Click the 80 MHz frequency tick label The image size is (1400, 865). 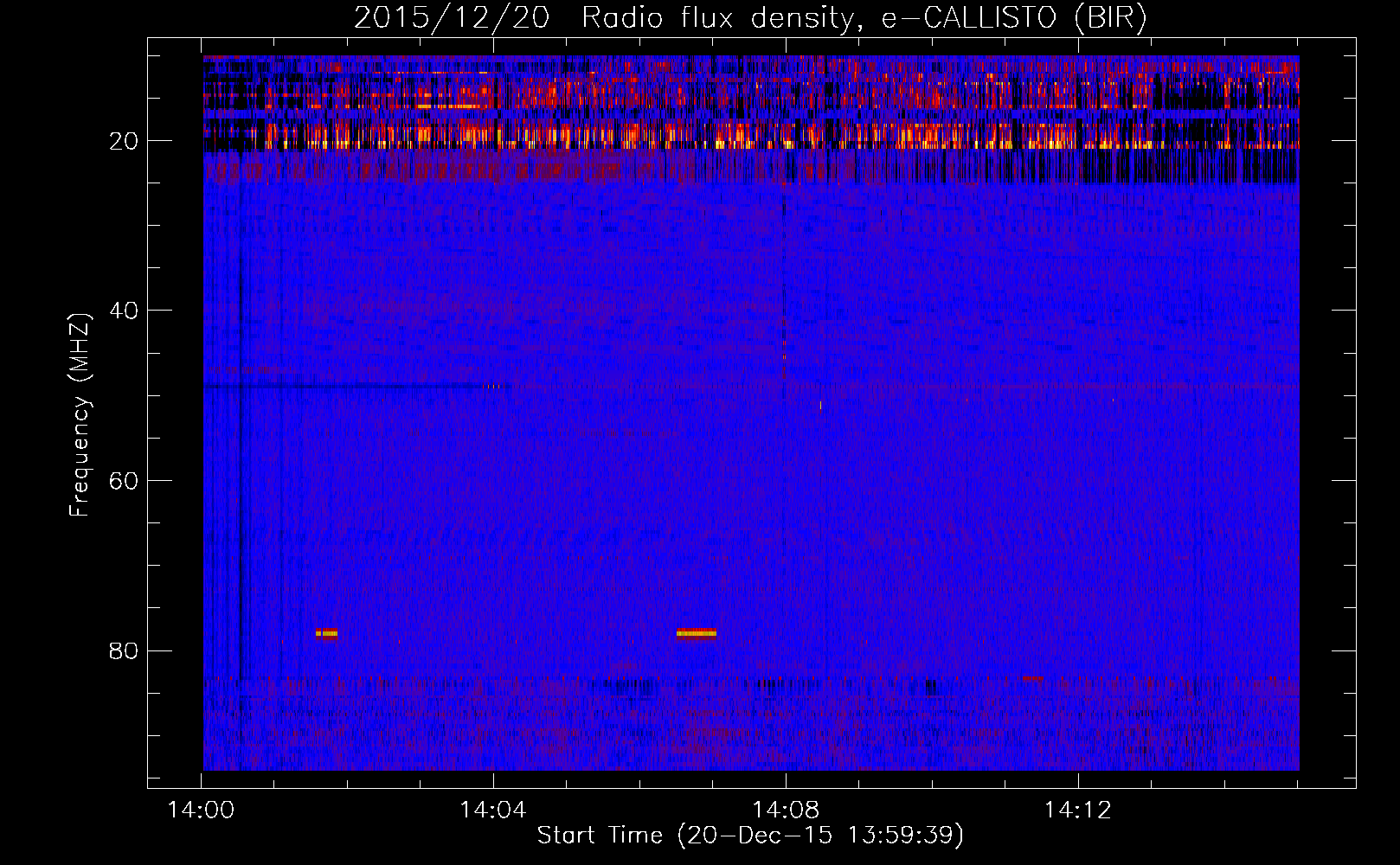[125, 650]
